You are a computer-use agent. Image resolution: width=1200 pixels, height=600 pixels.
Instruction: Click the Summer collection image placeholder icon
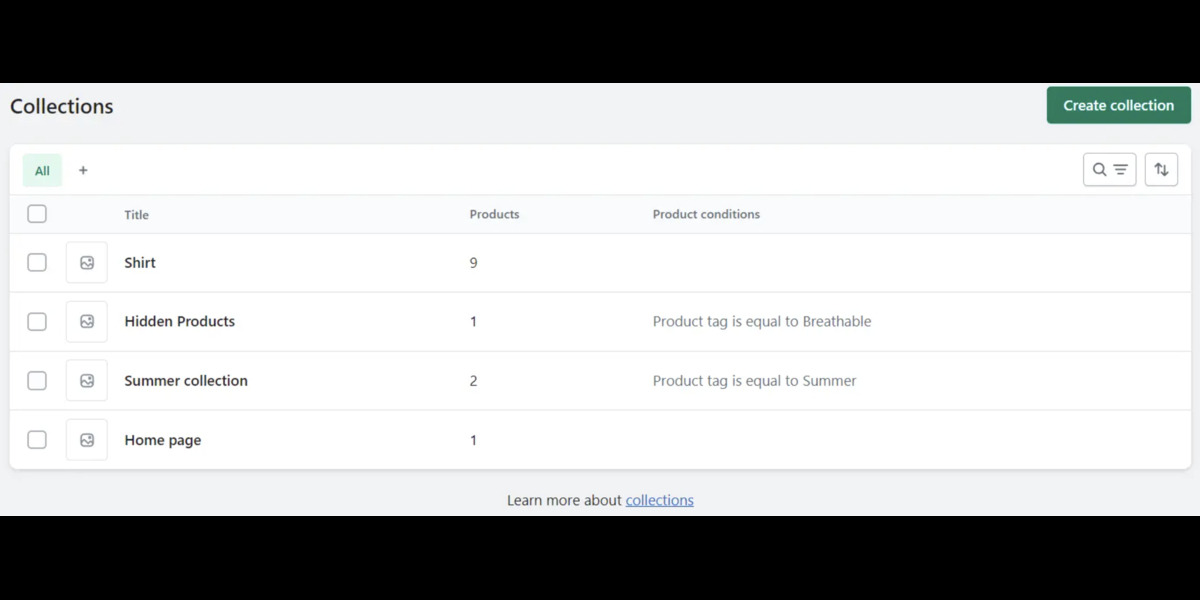click(87, 381)
